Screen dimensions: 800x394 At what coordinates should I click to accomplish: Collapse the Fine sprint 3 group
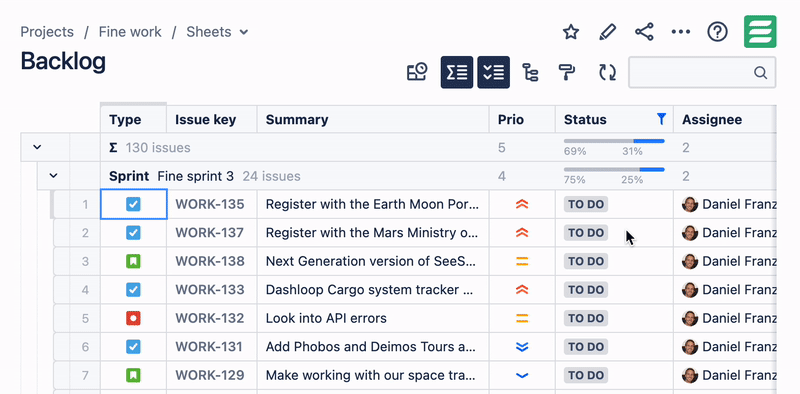tap(53, 176)
